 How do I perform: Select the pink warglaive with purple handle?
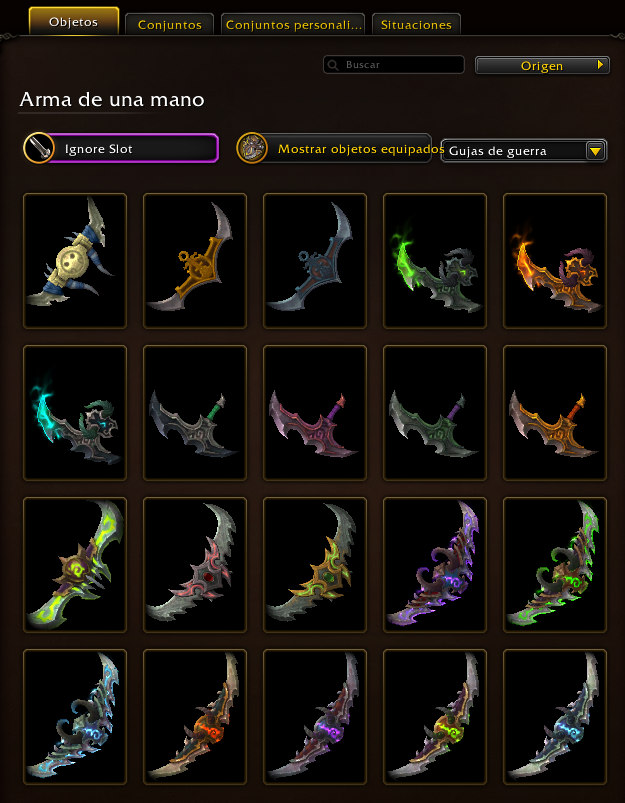[315, 413]
